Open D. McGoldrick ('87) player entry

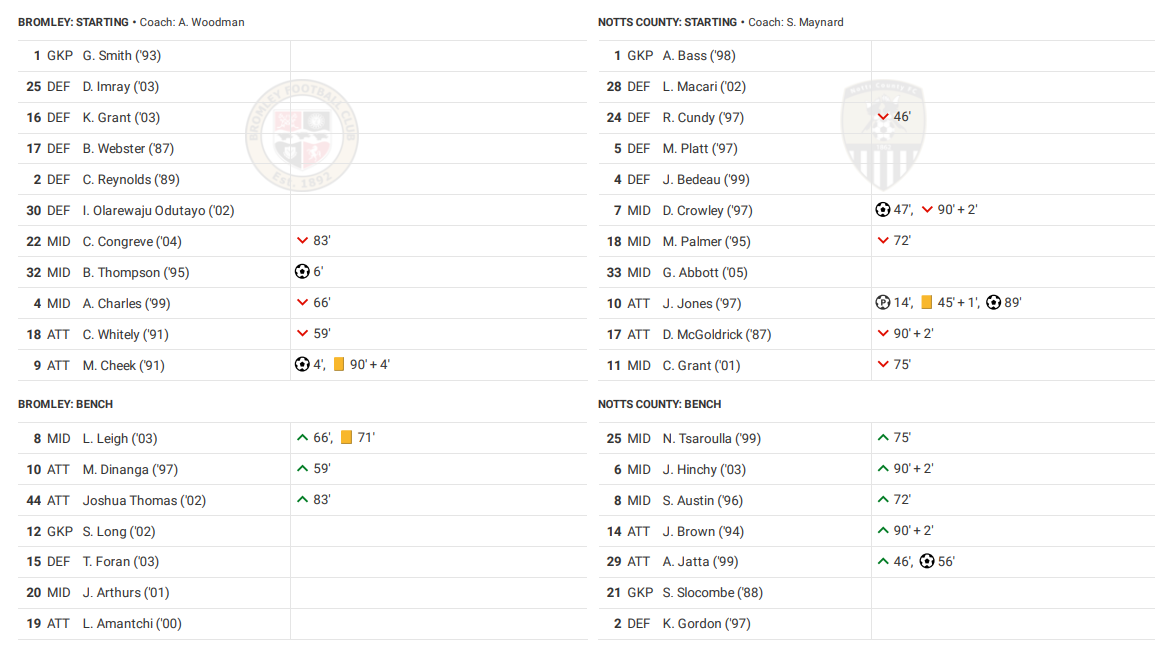coord(716,335)
